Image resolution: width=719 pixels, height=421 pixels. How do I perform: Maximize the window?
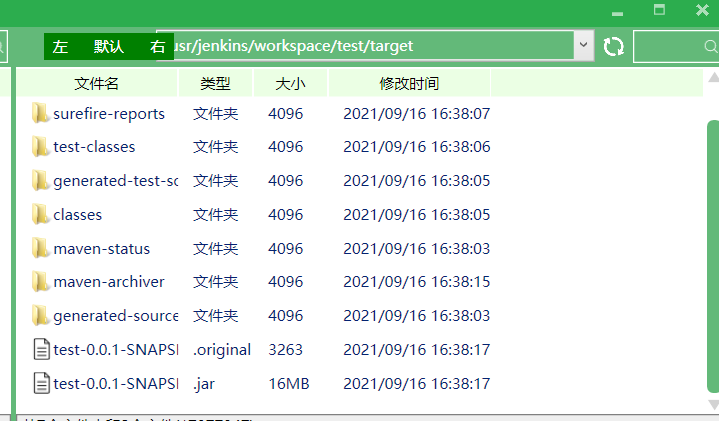[659, 10]
